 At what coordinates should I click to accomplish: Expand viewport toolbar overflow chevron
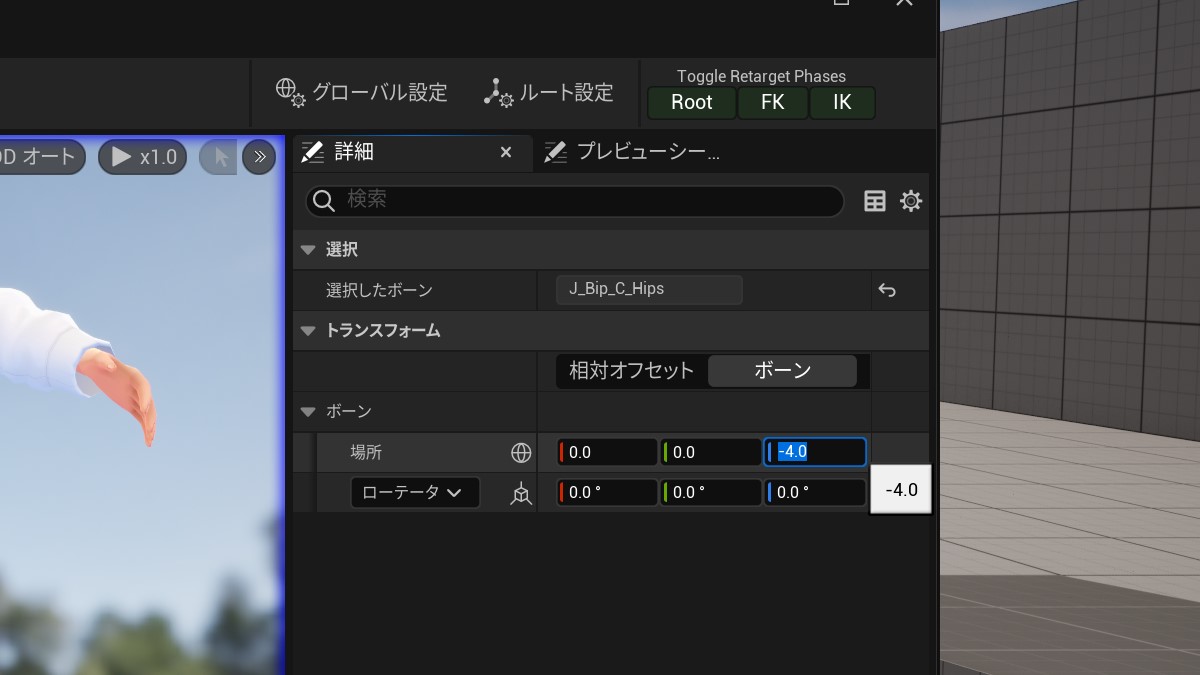click(259, 157)
